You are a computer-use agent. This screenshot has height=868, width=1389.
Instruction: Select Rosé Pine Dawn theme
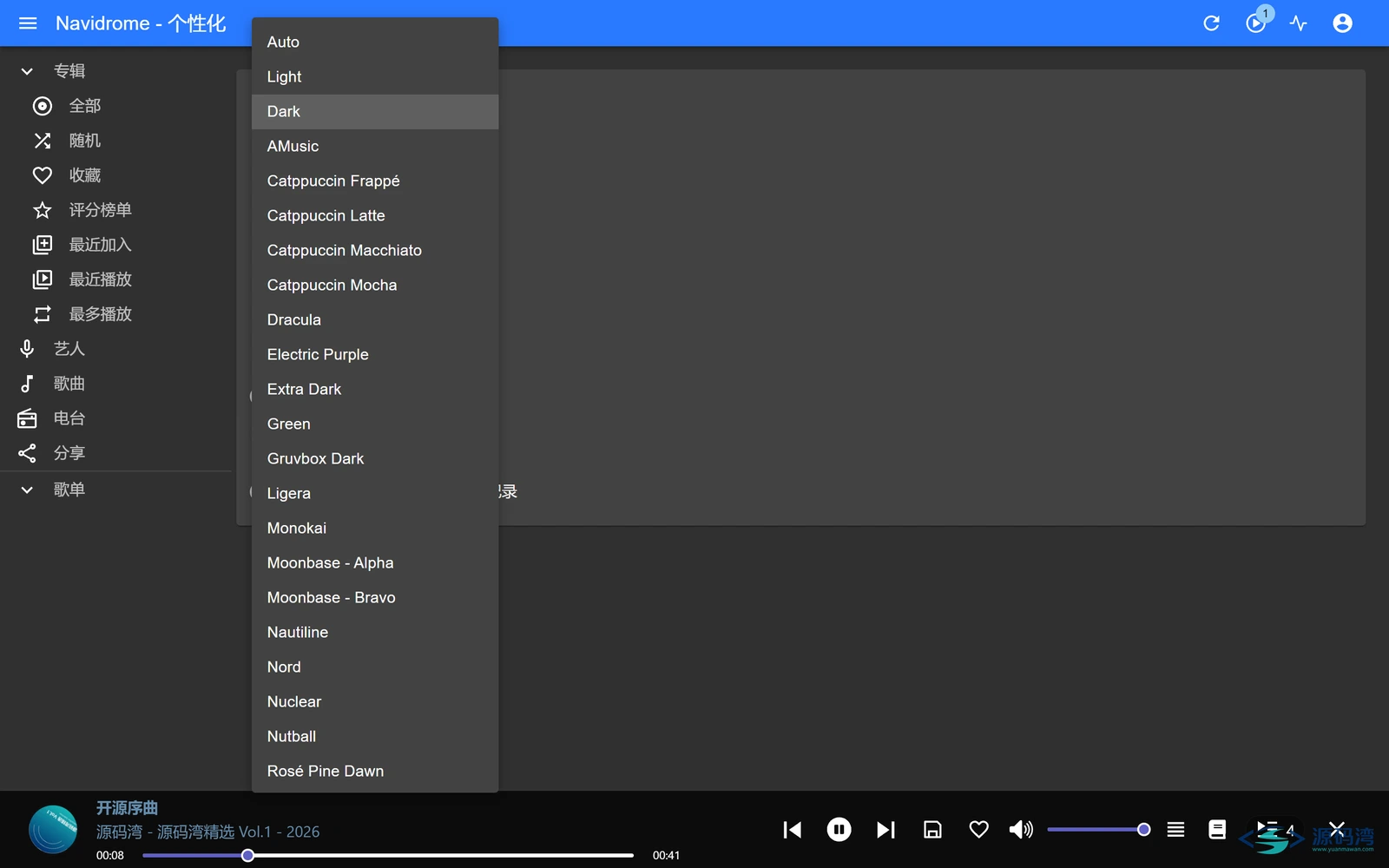click(x=375, y=771)
